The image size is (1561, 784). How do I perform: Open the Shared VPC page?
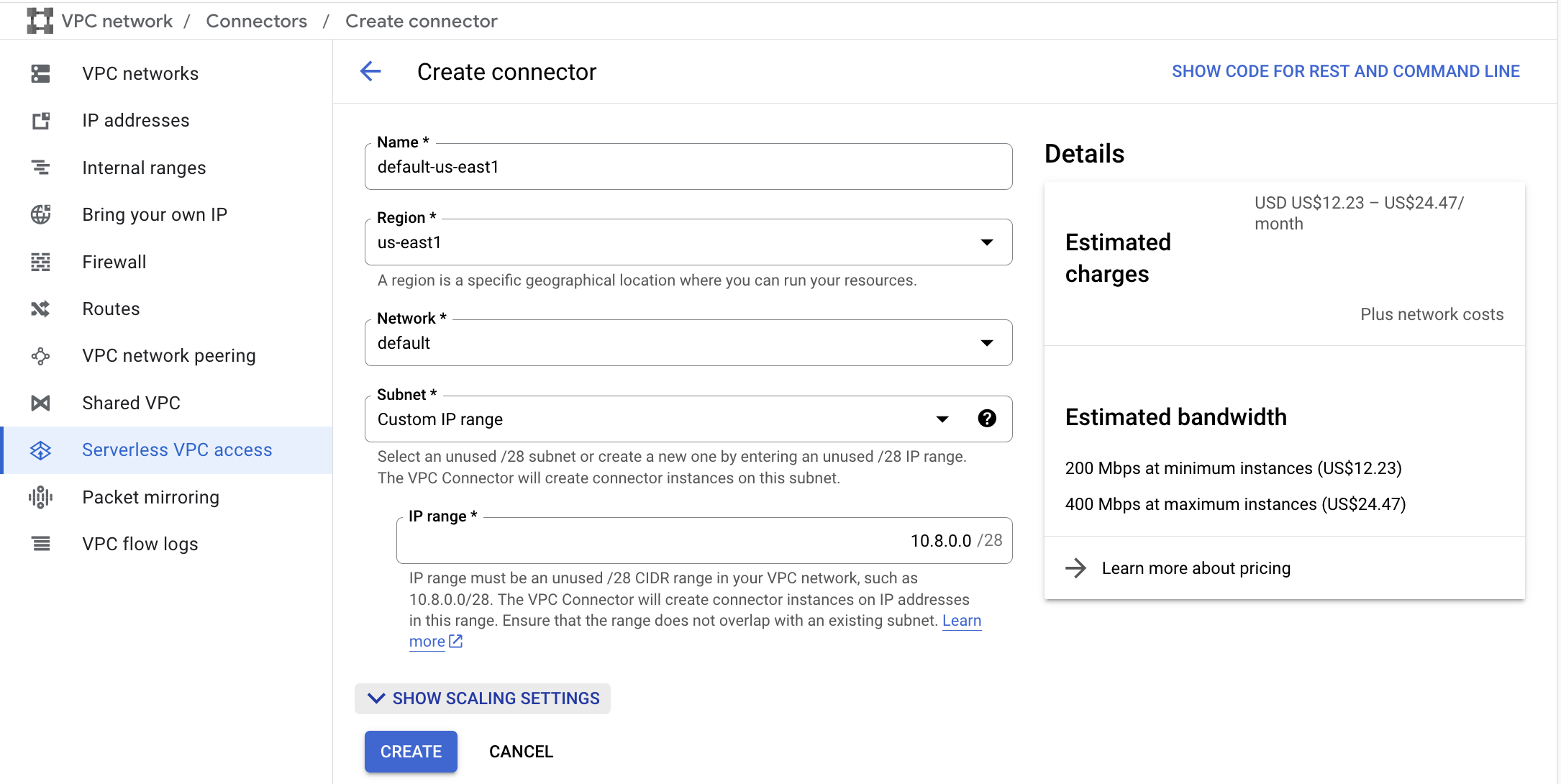[x=131, y=403]
